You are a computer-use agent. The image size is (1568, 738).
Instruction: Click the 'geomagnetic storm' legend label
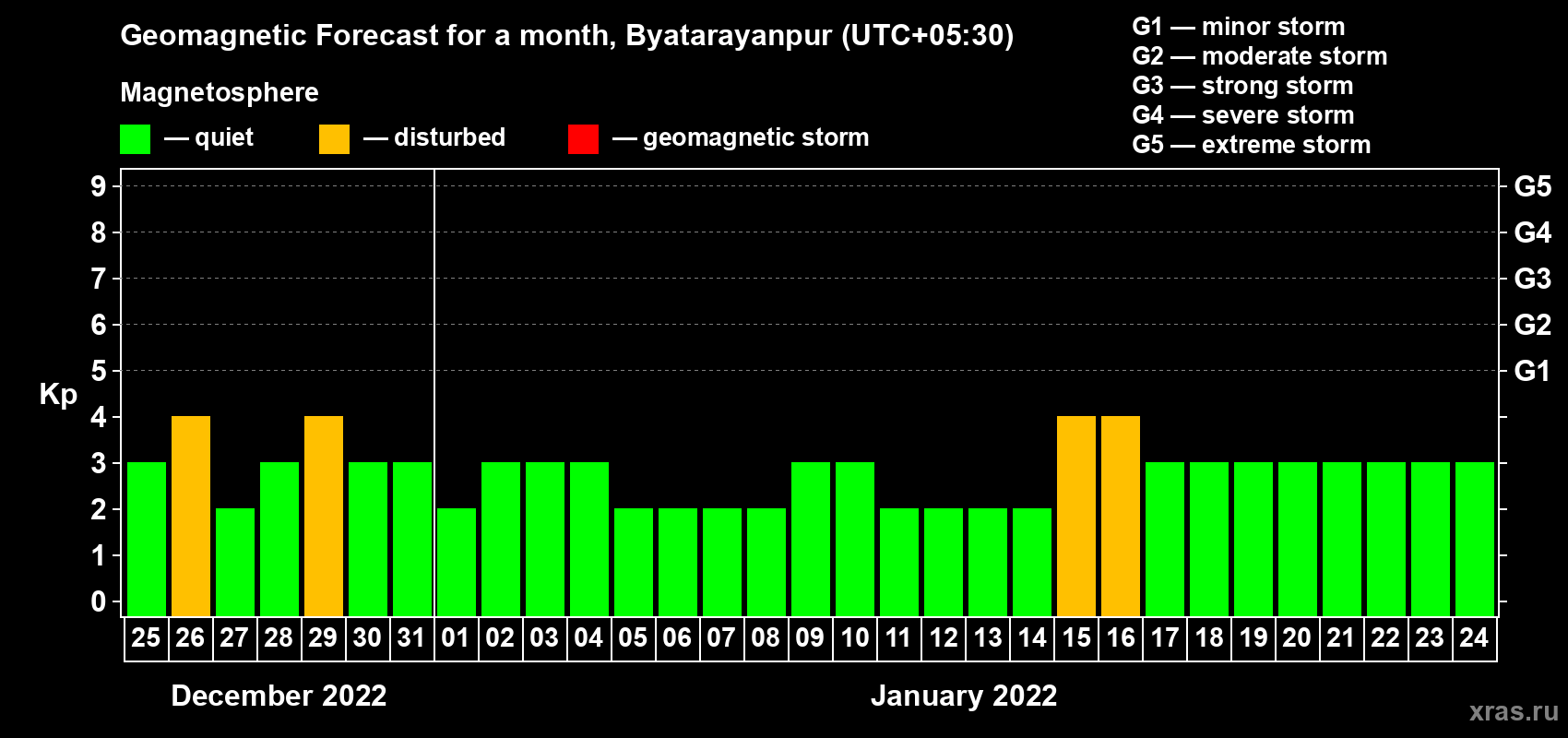[756, 137]
